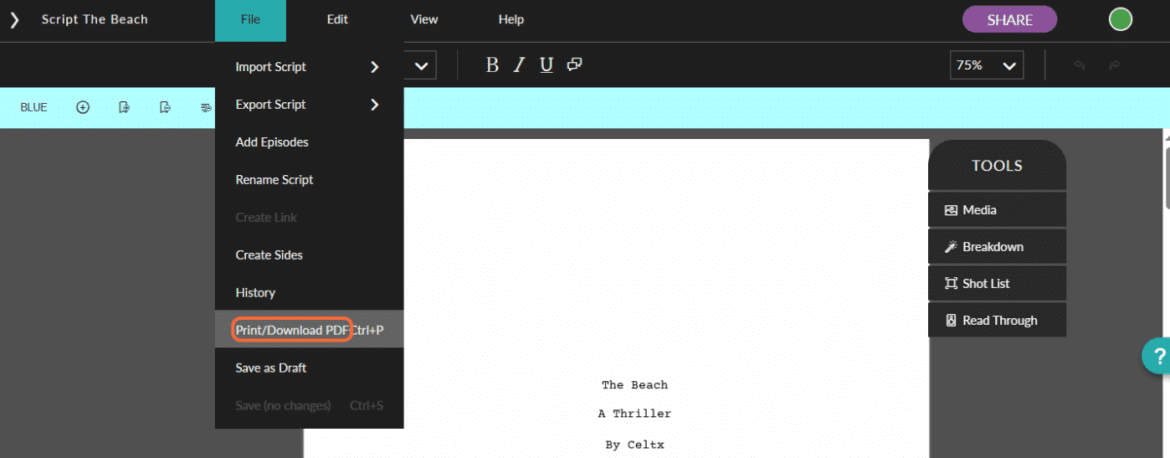Screen dimensions: 1170x458
Task: Click the teal help question mark button
Action: coord(1158,356)
